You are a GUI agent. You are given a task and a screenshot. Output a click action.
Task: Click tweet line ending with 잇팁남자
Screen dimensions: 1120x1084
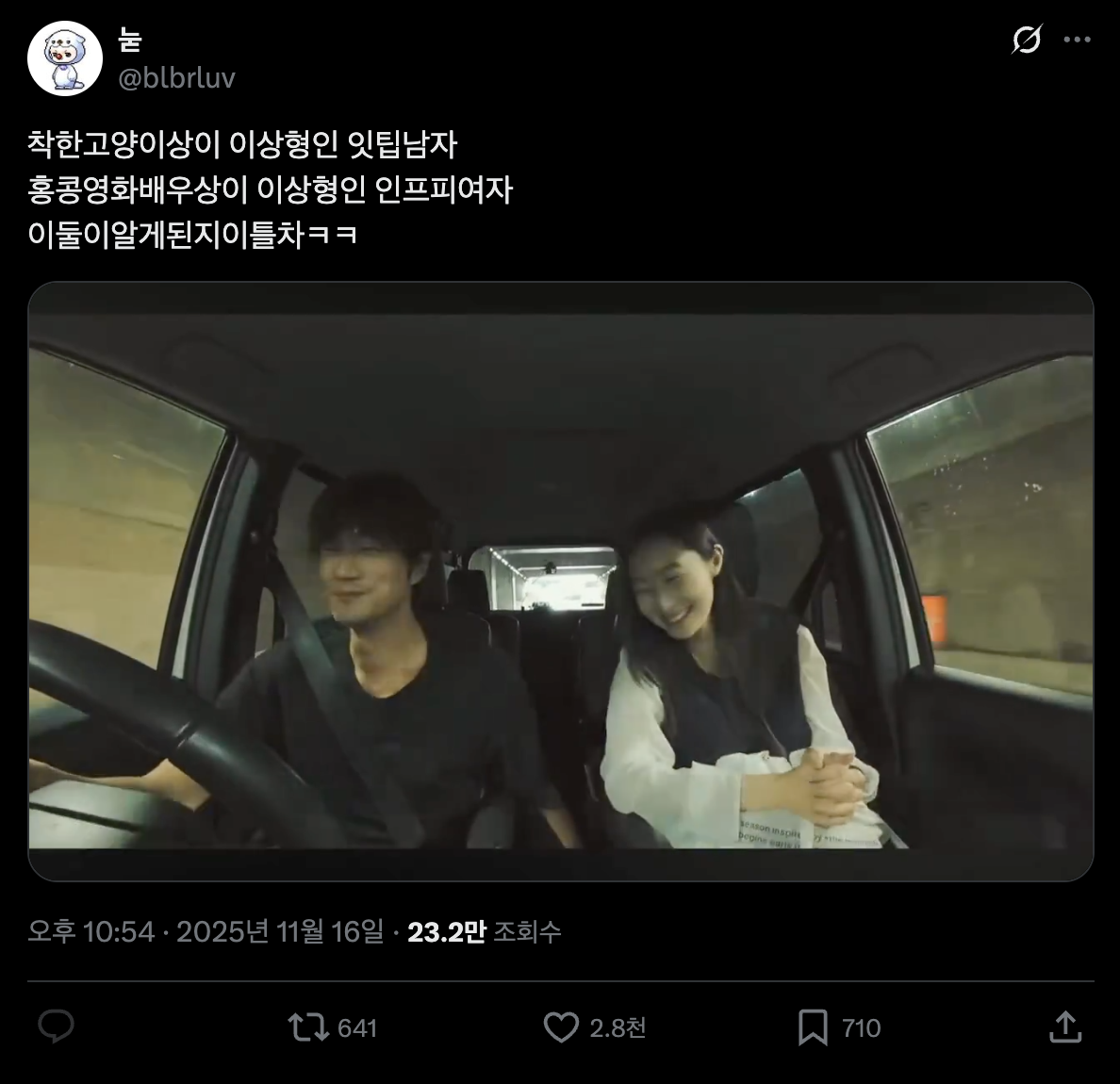[242, 145]
